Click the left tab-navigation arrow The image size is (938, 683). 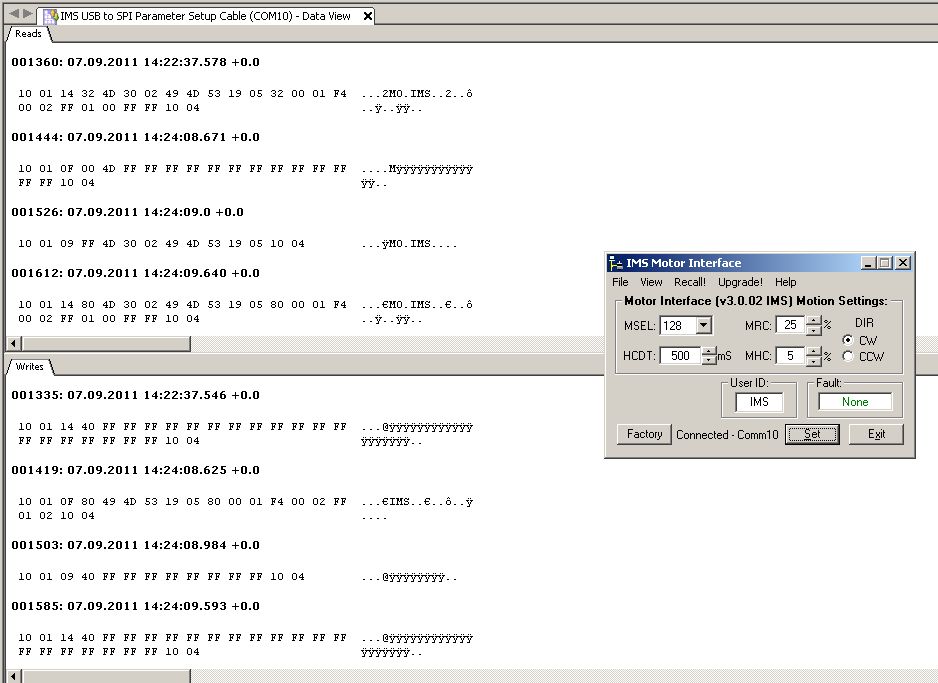[14, 13]
